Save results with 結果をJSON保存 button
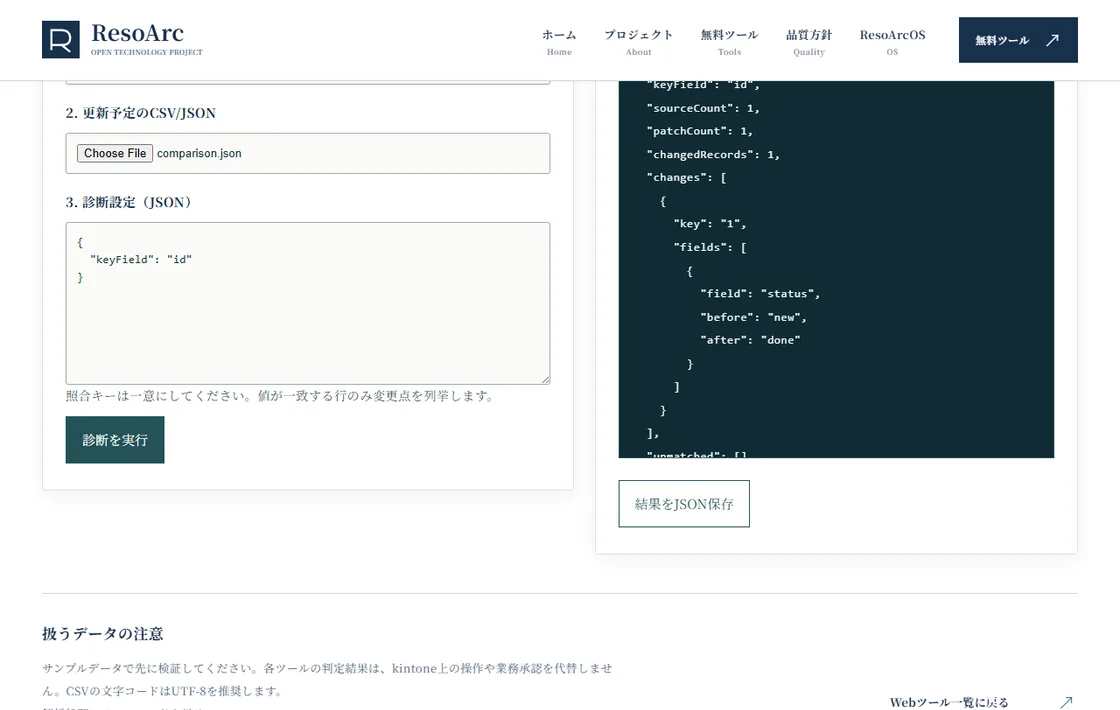Image resolution: width=1120 pixels, height=710 pixels. coord(684,504)
